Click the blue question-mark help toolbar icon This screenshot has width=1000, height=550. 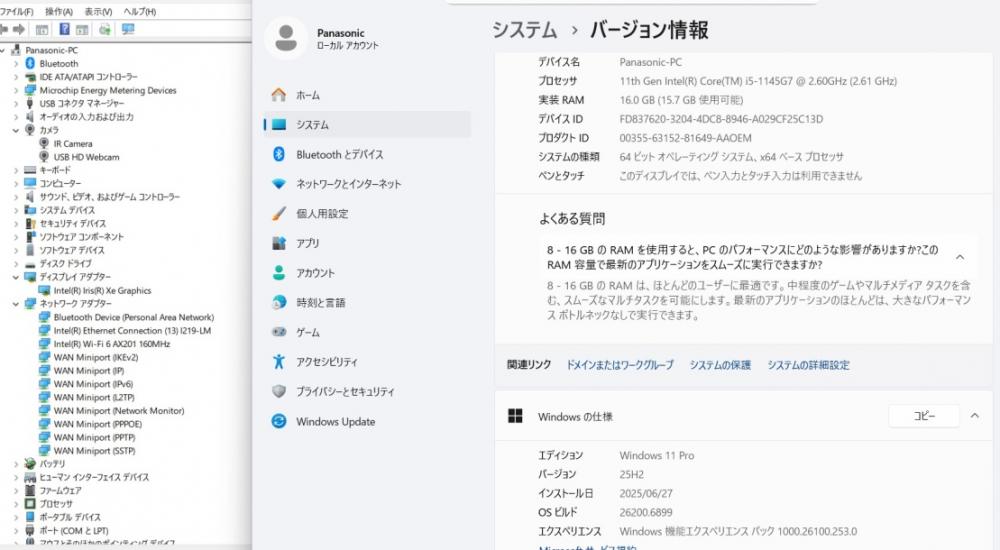click(64, 29)
